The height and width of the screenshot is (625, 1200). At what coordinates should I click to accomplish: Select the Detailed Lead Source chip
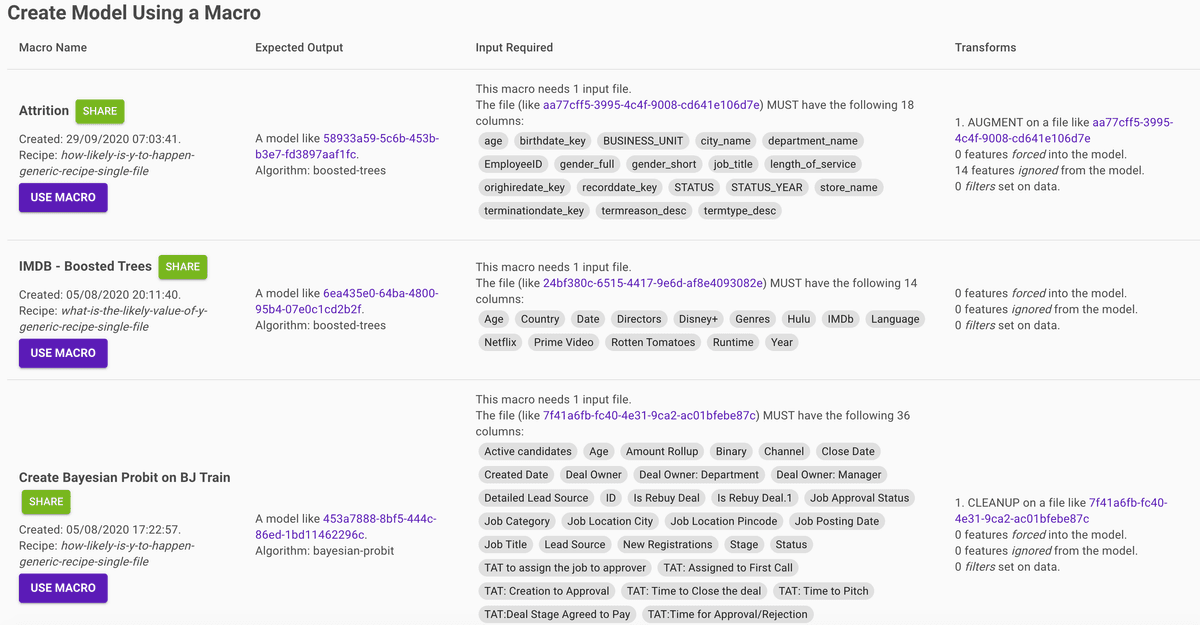pyautogui.click(x=536, y=498)
